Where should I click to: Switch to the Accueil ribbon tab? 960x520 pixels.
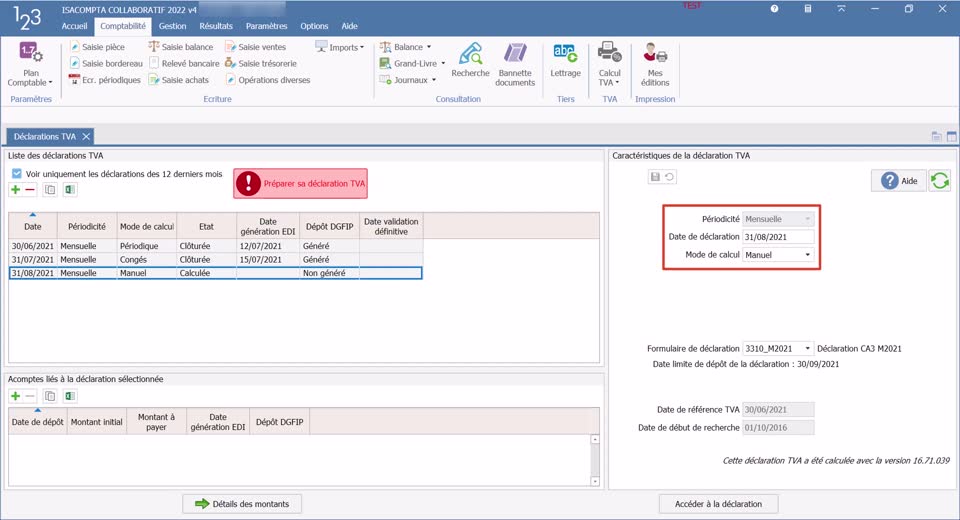tap(74, 26)
